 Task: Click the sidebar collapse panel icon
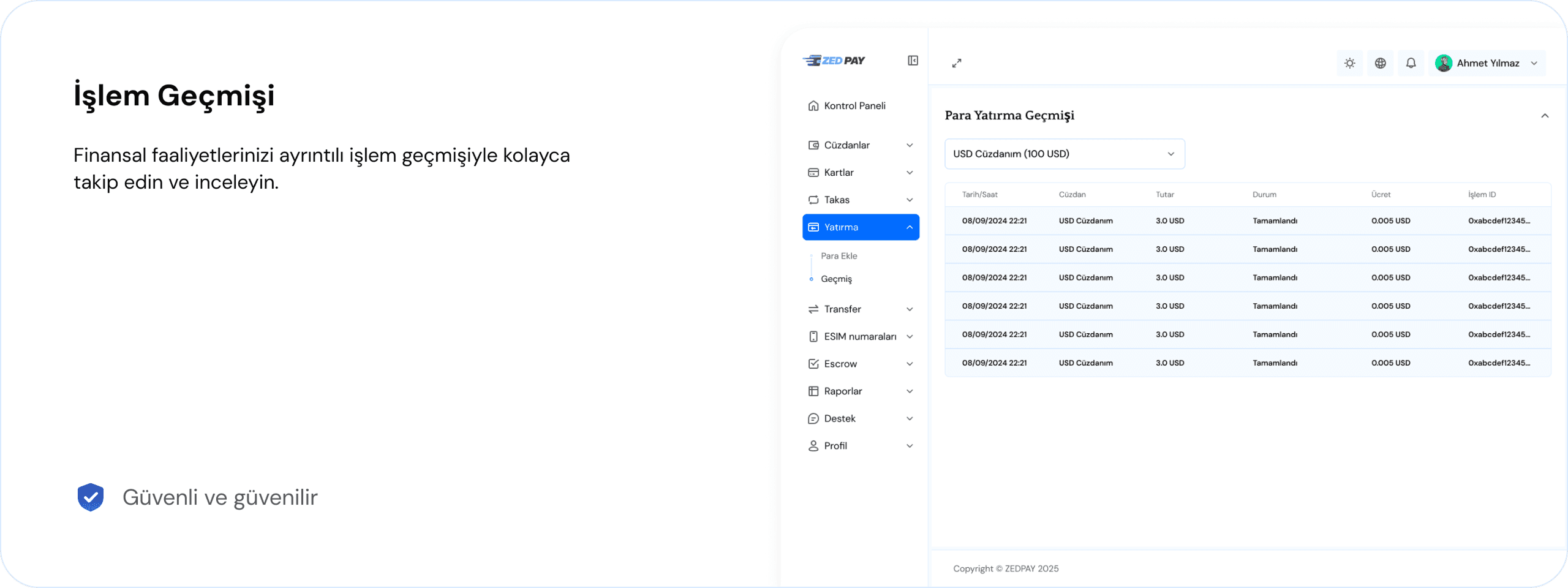pos(913,61)
